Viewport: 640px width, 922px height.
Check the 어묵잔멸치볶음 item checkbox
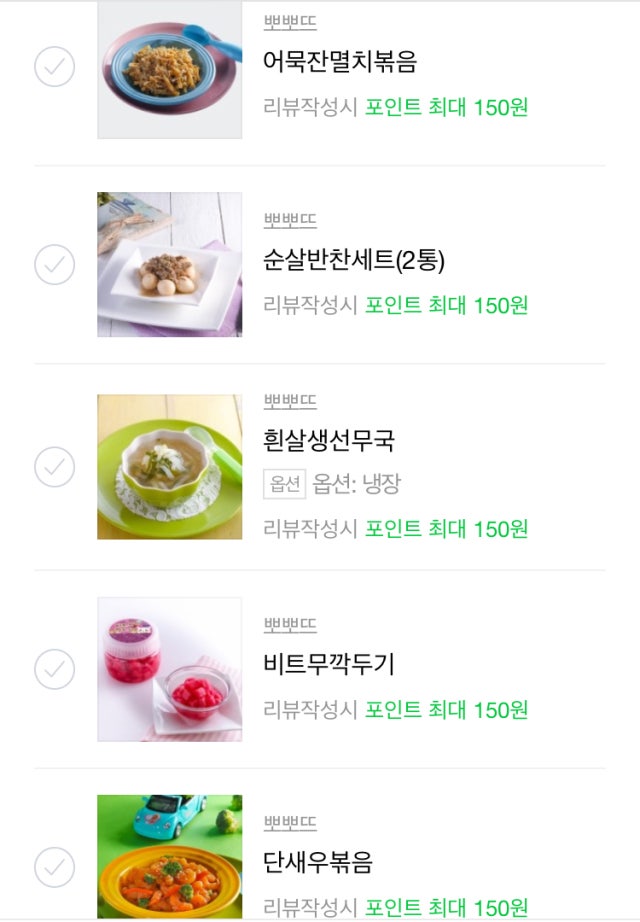click(55, 67)
